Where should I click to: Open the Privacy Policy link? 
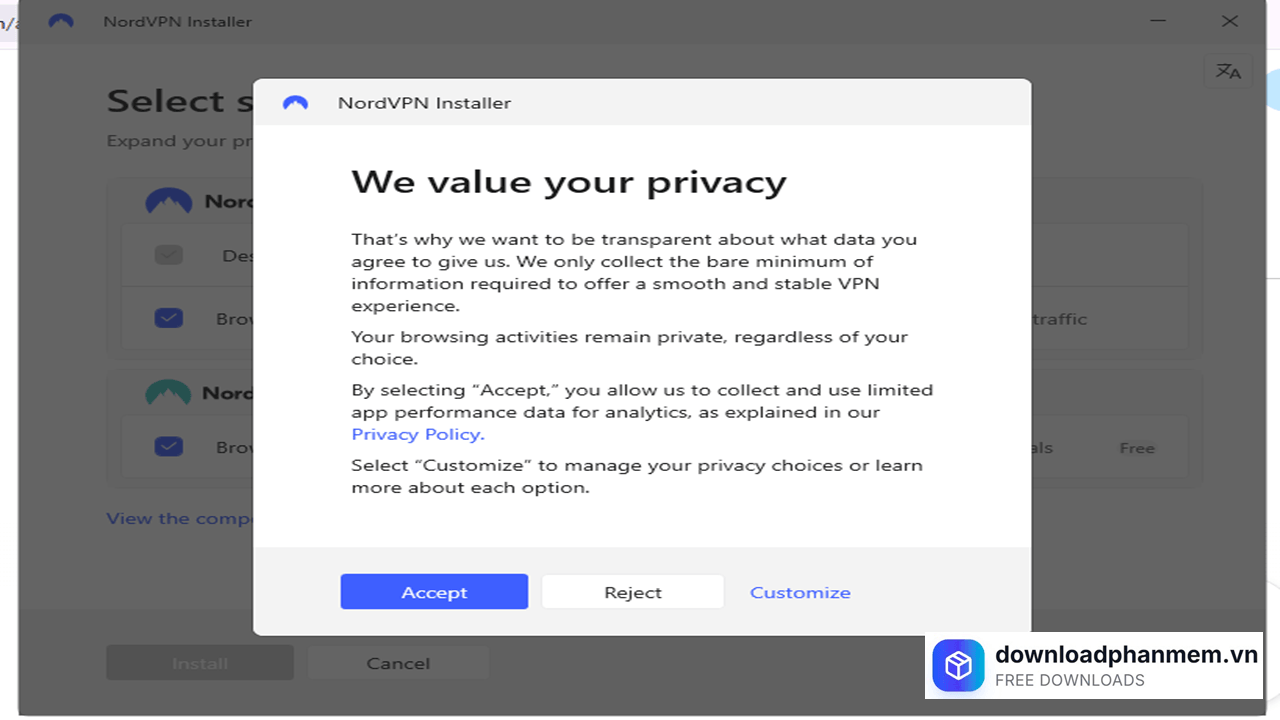pyautogui.click(x=417, y=434)
